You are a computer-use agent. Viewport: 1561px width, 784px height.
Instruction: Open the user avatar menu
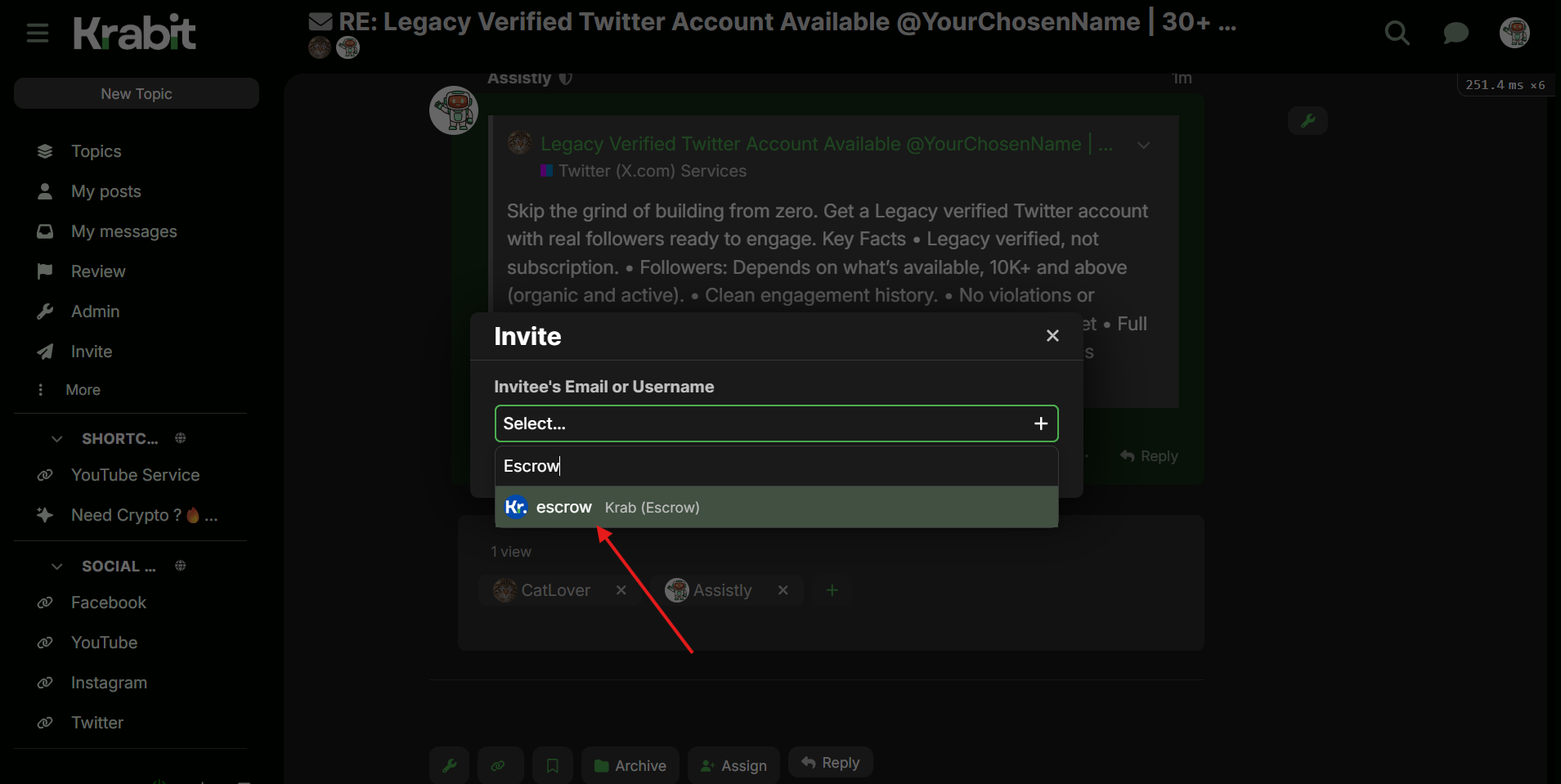1514,34
